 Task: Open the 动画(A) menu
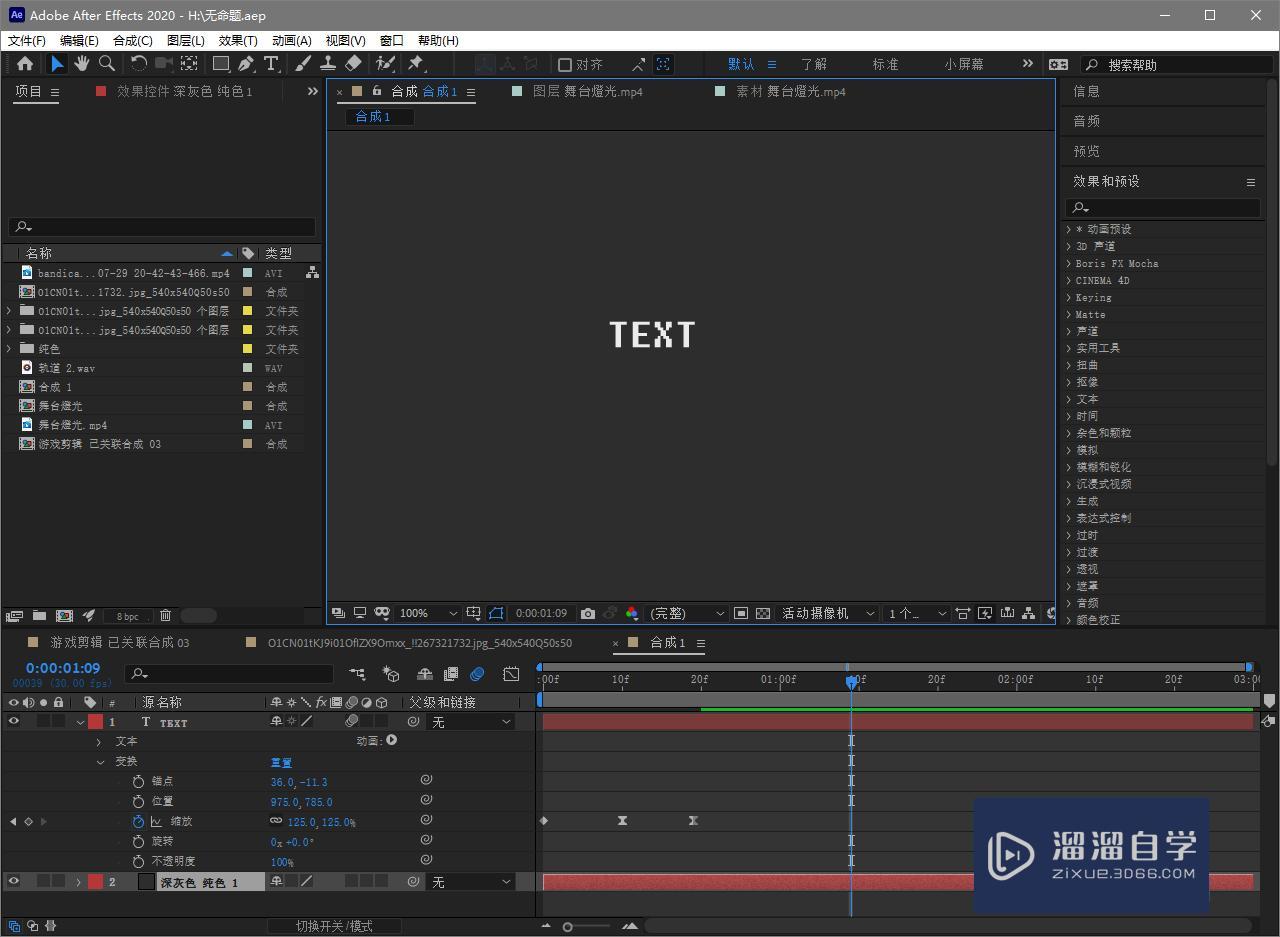[291, 40]
